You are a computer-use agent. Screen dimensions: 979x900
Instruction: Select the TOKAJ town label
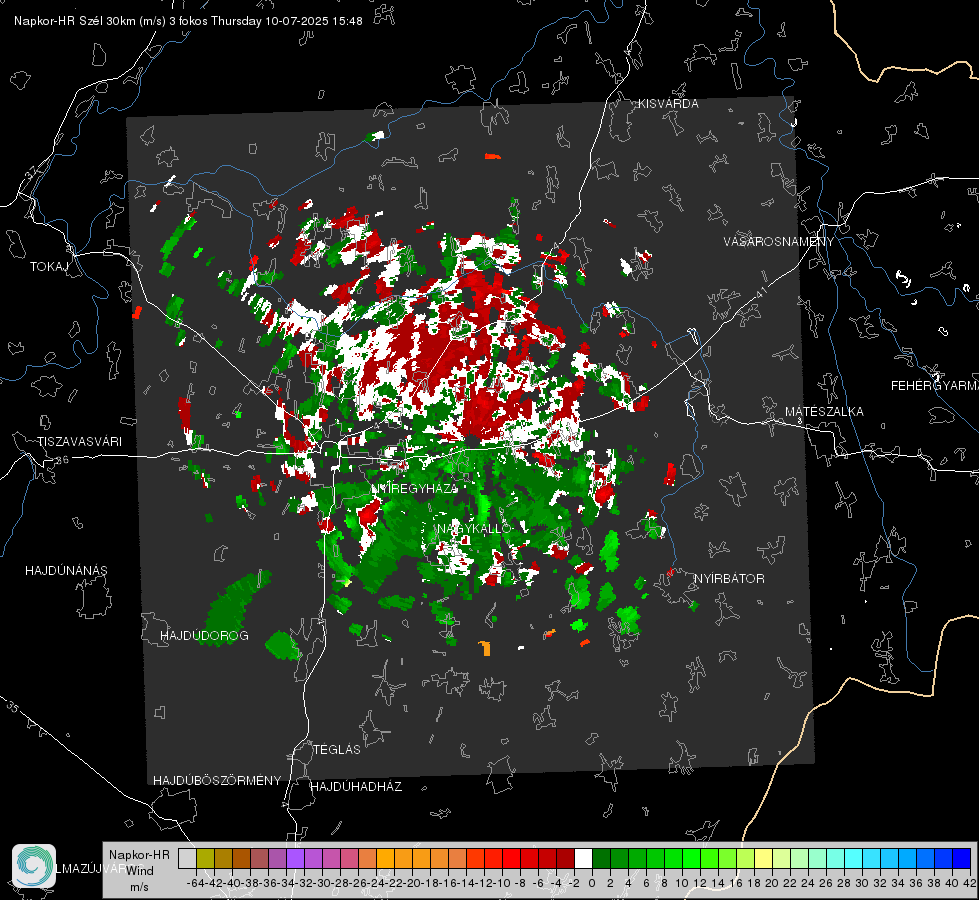[49, 267]
